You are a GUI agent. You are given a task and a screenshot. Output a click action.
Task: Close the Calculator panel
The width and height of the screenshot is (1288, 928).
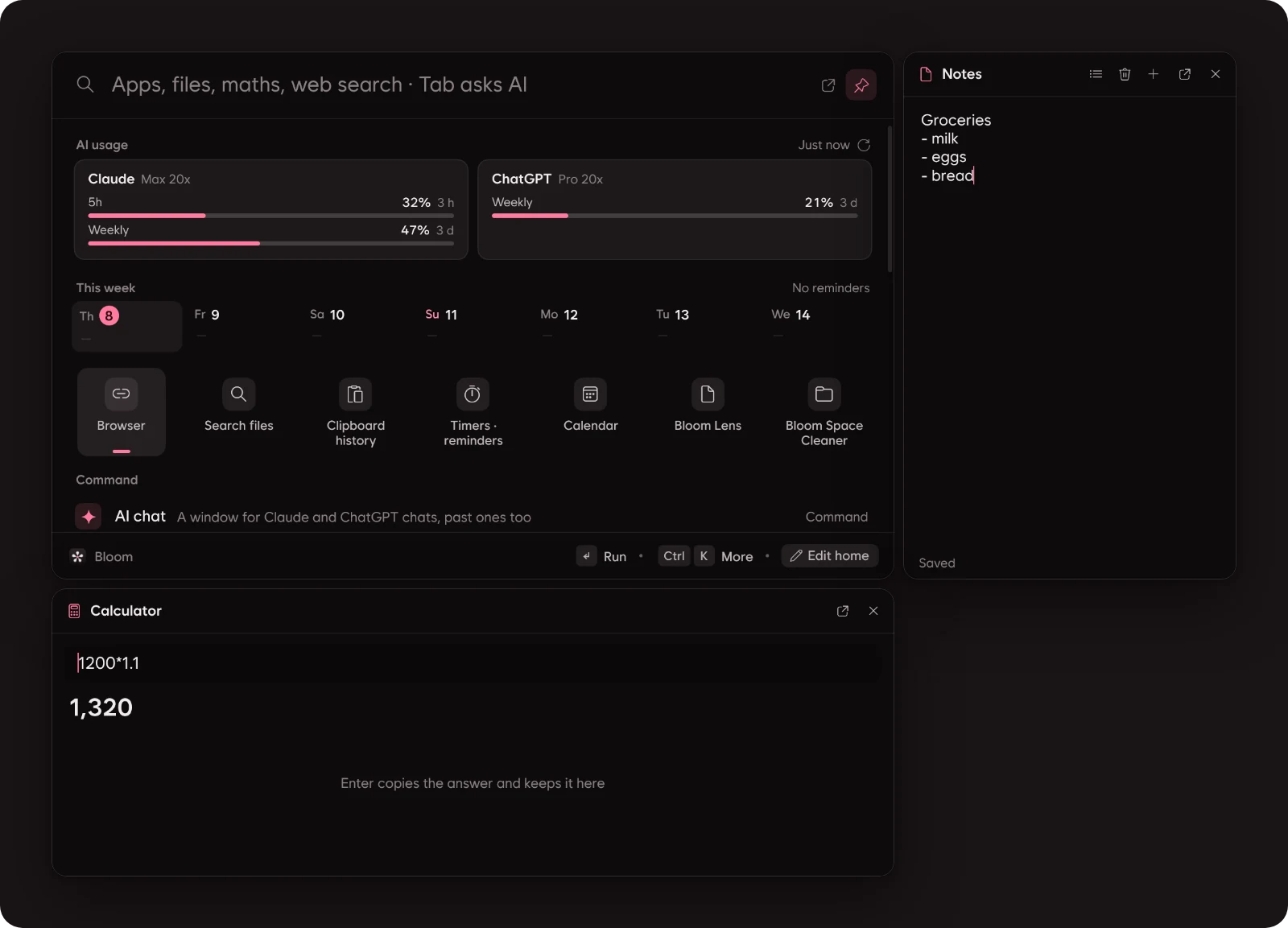point(873,611)
